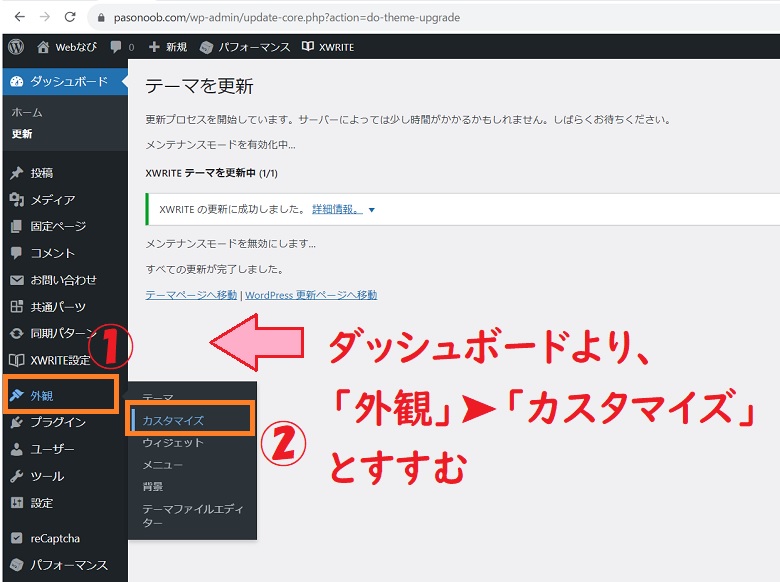Click すべての更新が完了しました text
Screen dimensions: 780x582
(x=215, y=270)
